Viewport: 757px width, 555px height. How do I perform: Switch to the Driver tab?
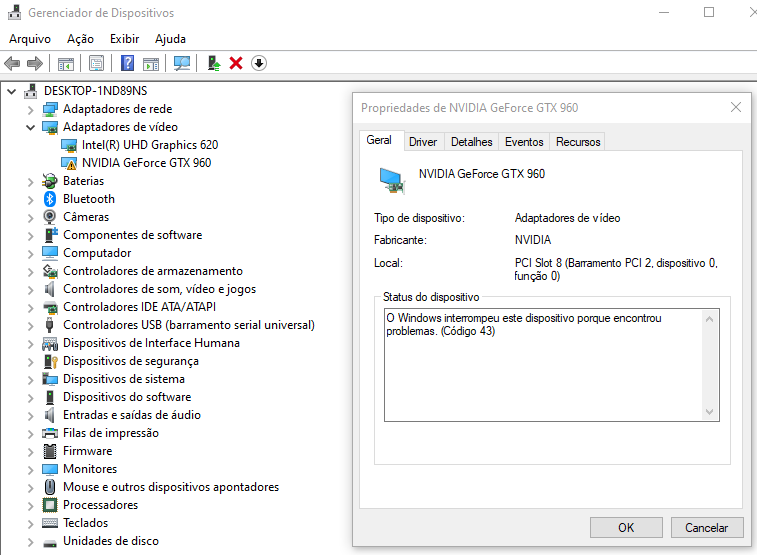(x=423, y=142)
